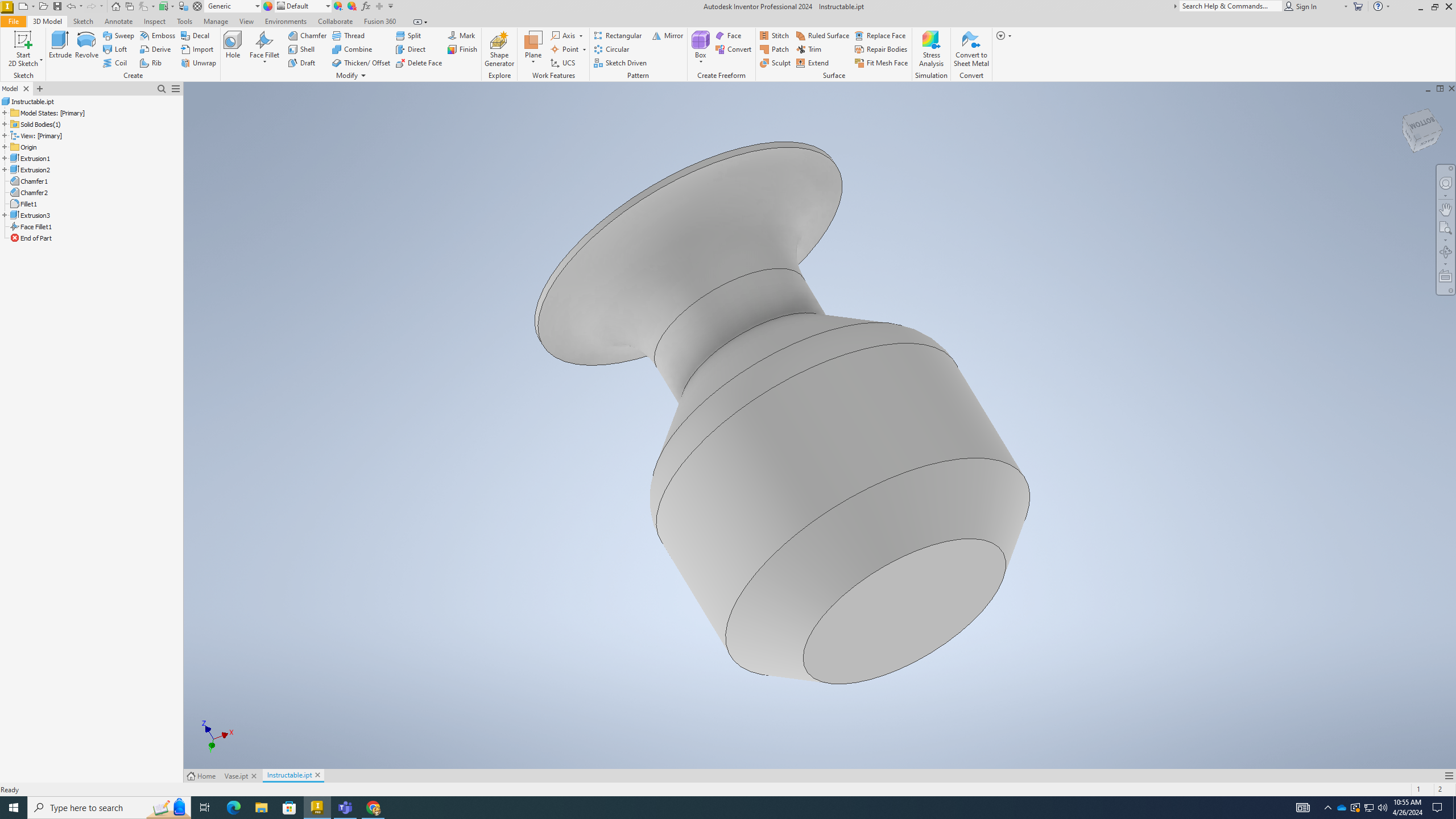Search the model browser
The height and width of the screenshot is (819, 1456).
tap(162, 89)
